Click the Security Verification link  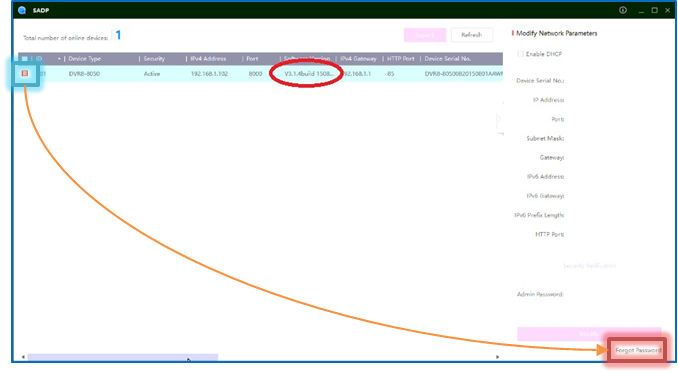pos(589,265)
